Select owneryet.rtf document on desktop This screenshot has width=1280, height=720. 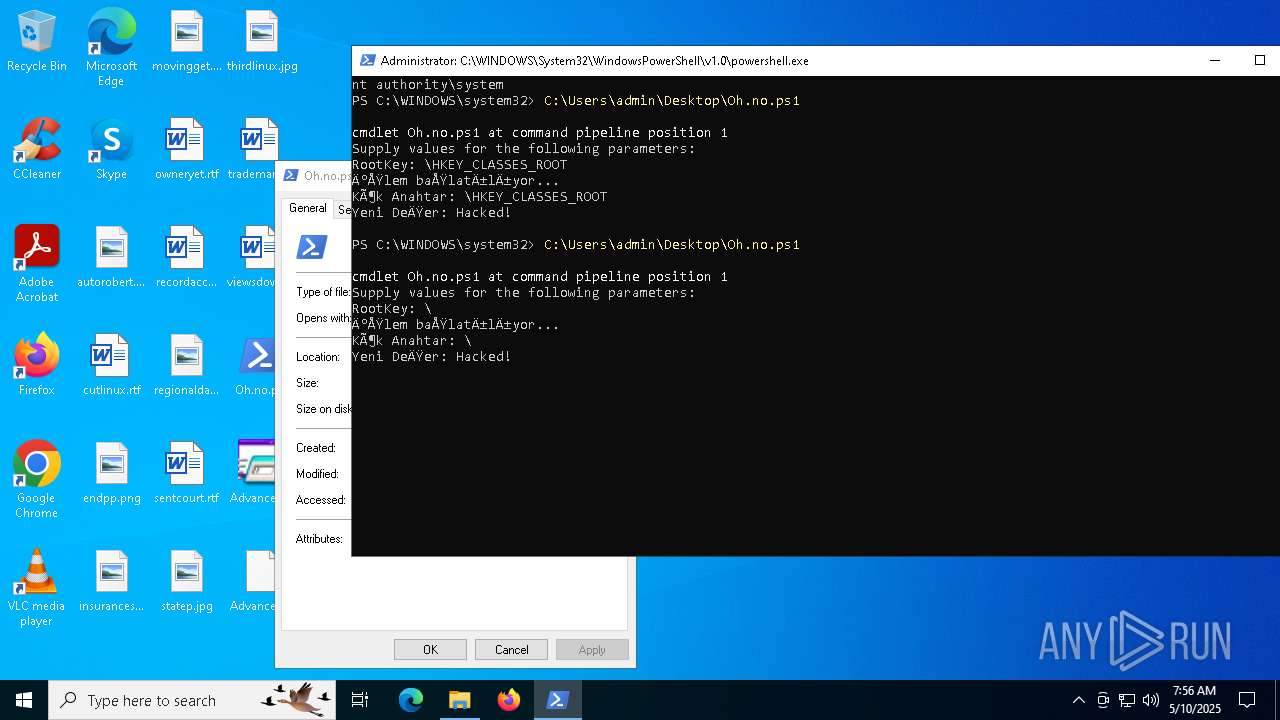[x=186, y=150]
